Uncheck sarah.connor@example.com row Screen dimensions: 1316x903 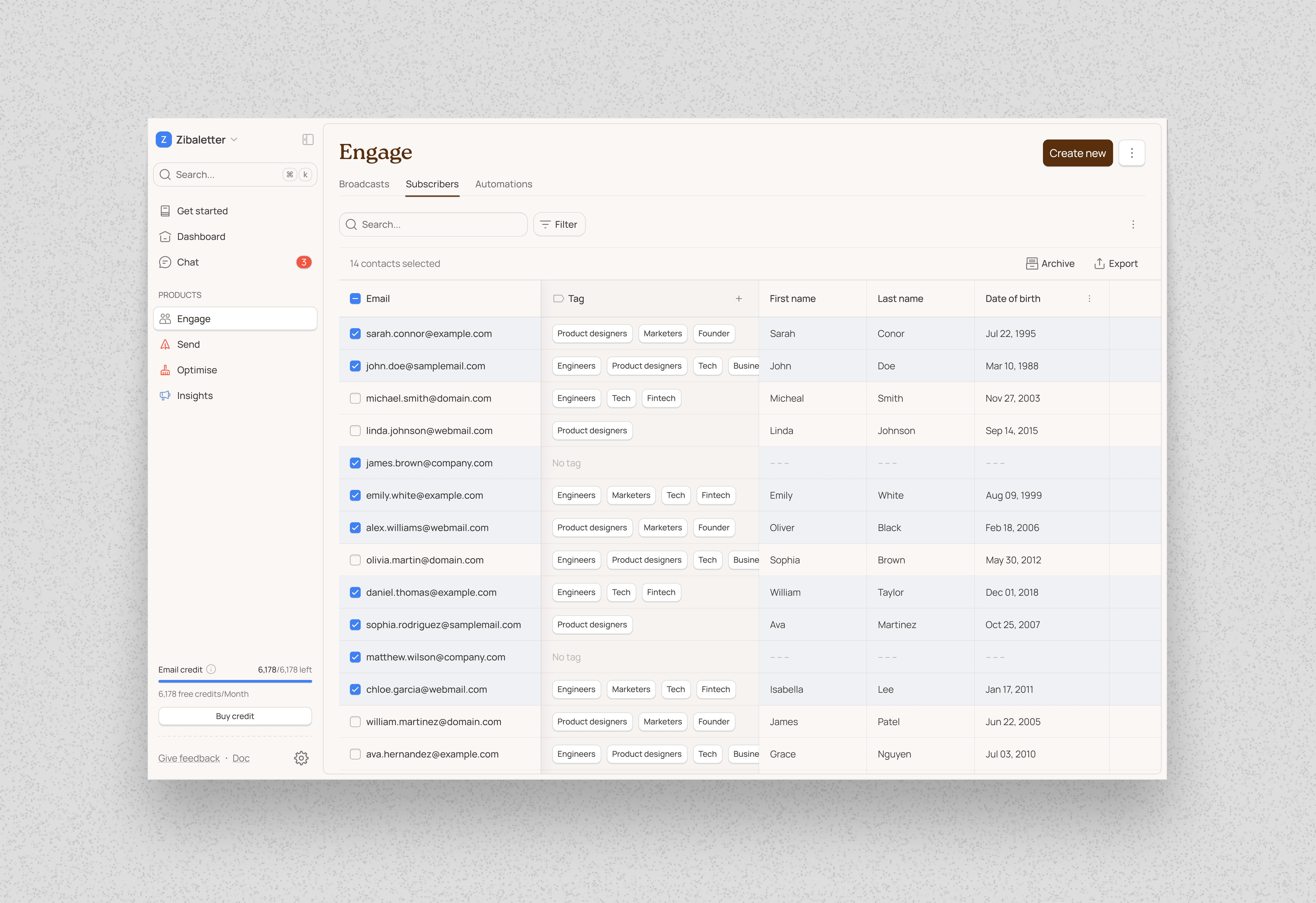[355, 334]
